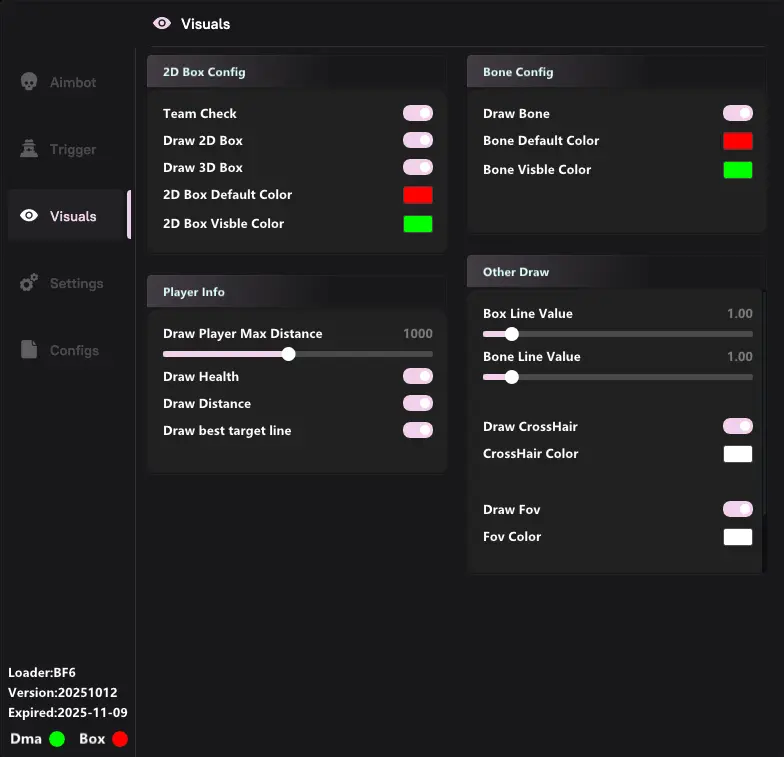Click the green Dma status indicator
Viewport: 784px width, 757px height.
(x=57, y=739)
